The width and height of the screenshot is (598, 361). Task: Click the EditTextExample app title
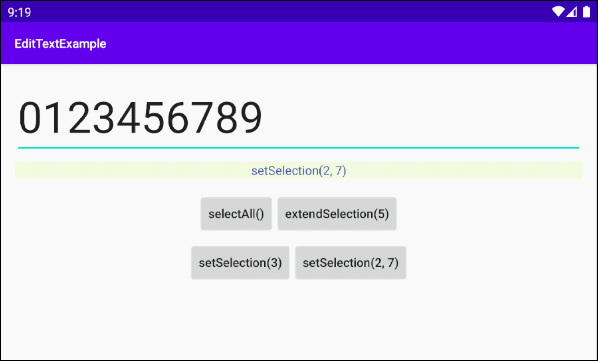60,44
